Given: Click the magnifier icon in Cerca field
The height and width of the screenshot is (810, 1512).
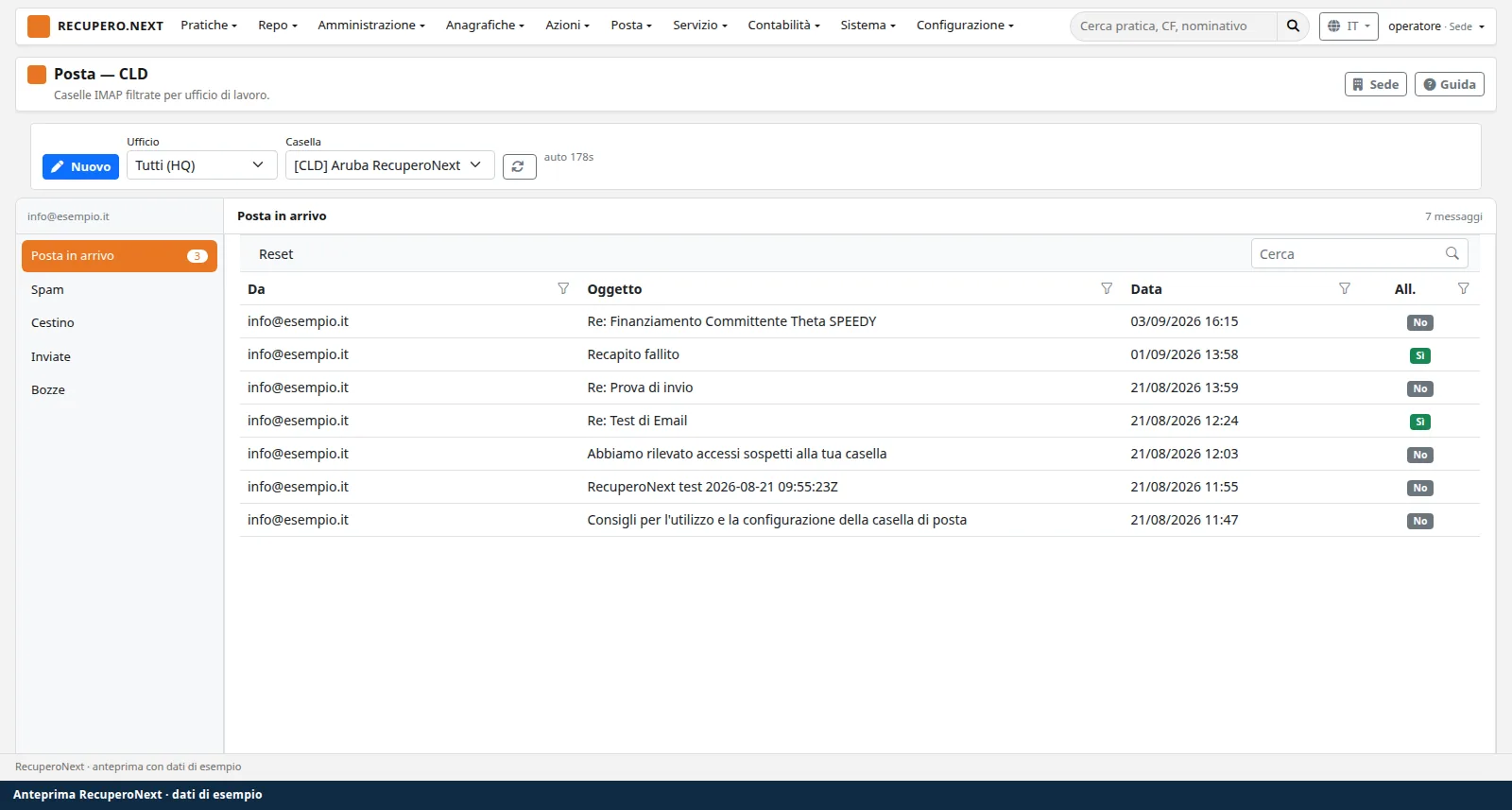Looking at the screenshot, I should coord(1452,253).
